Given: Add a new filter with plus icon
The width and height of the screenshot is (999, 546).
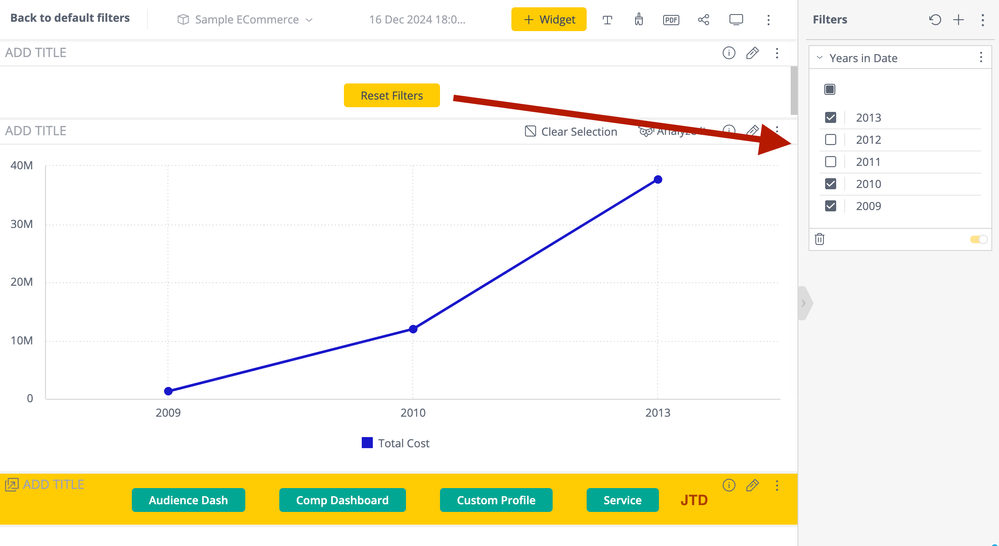Looking at the screenshot, I should 958,20.
